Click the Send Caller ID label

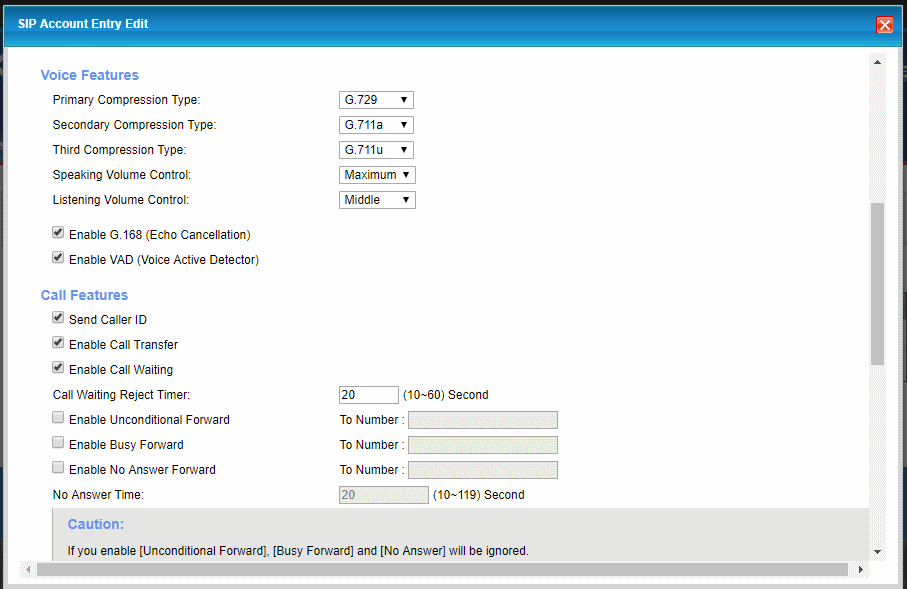[x=108, y=320]
